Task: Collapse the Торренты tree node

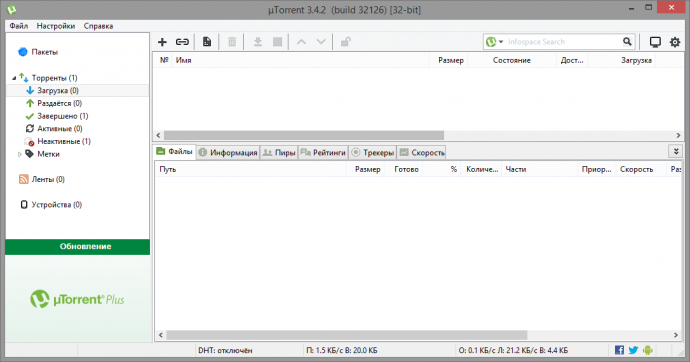Action: coord(14,78)
